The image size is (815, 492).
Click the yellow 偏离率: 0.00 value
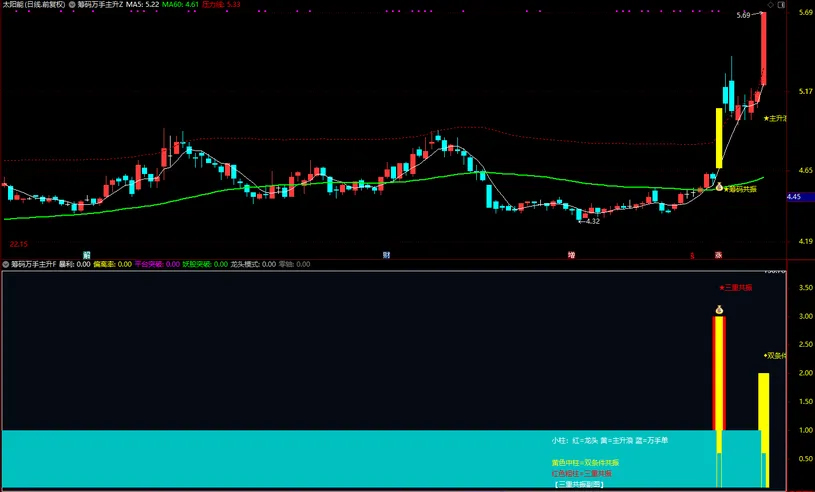pos(112,264)
